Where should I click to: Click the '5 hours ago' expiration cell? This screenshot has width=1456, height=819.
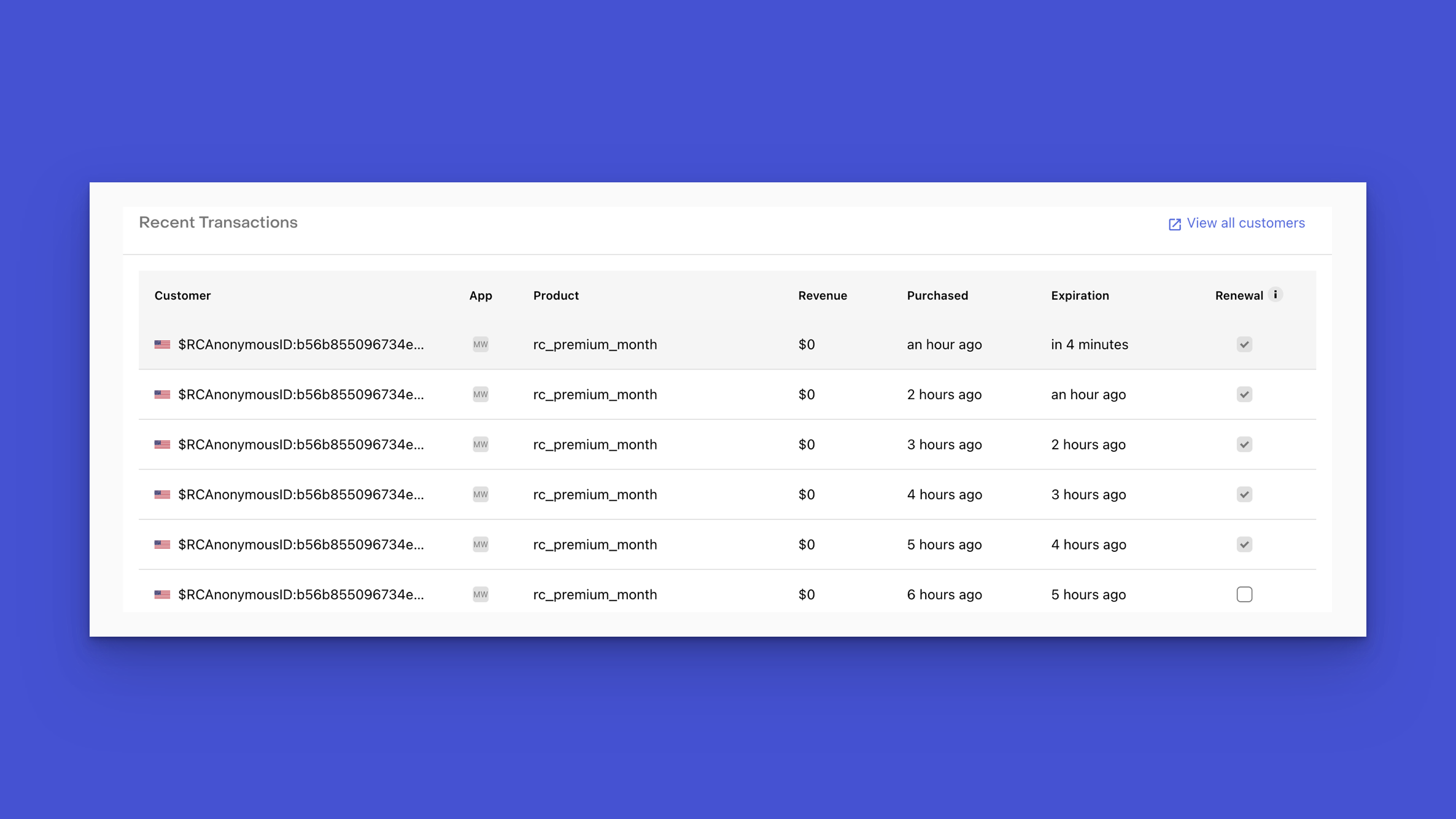tap(1088, 595)
